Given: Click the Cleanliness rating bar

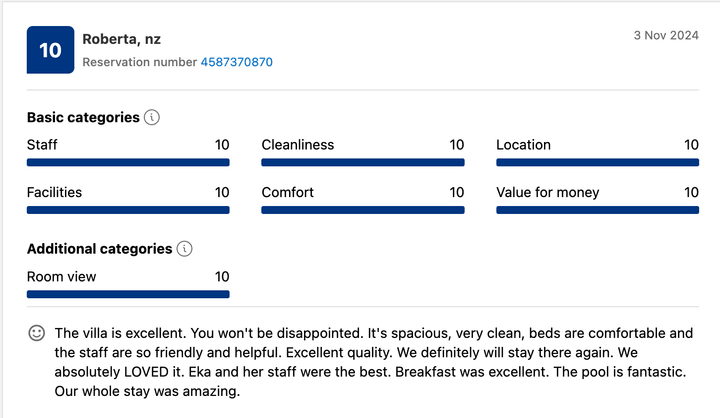Looking at the screenshot, I should [x=363, y=162].
